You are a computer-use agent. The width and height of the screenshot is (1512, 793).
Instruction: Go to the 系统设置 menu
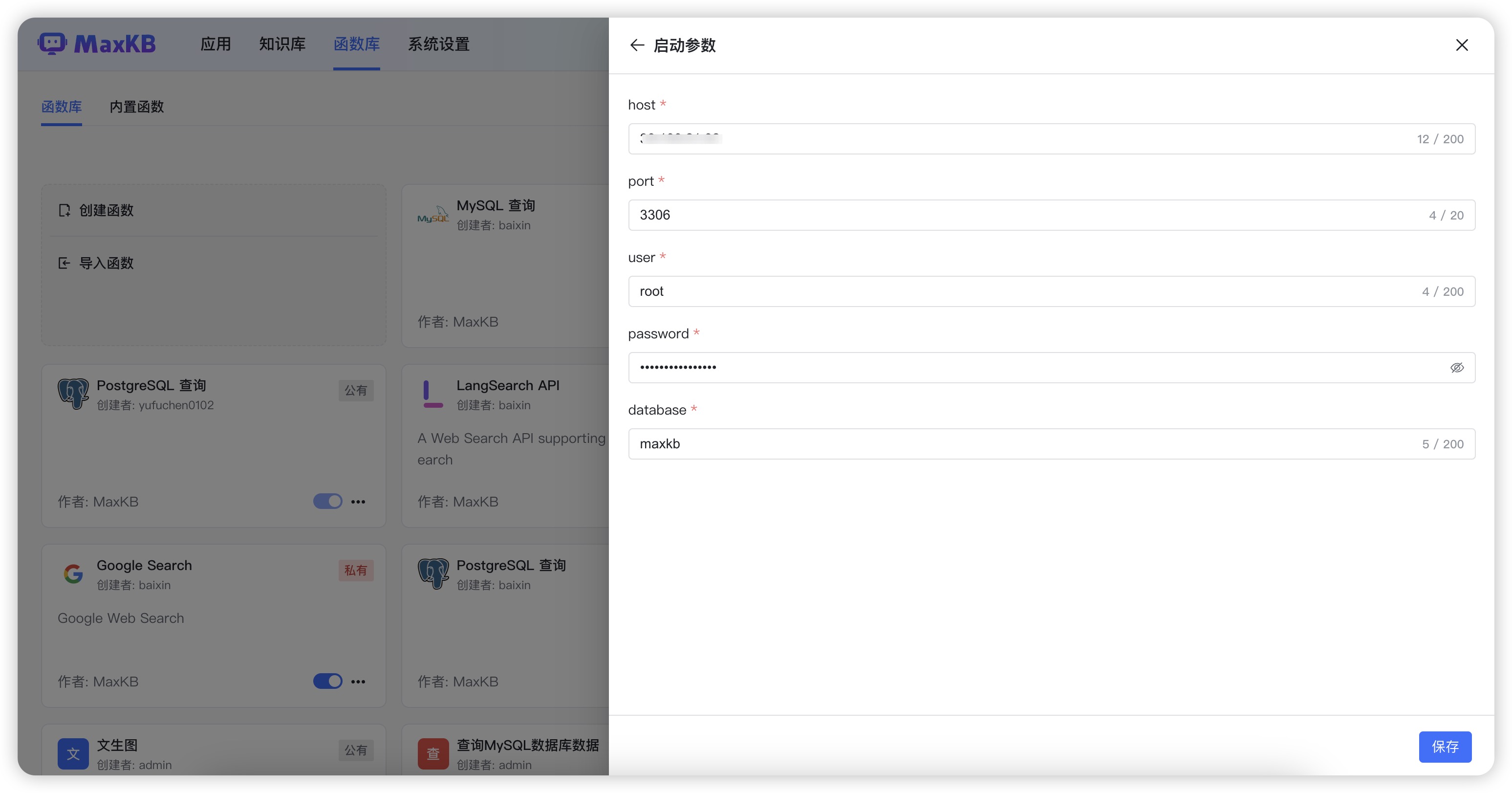coord(438,44)
